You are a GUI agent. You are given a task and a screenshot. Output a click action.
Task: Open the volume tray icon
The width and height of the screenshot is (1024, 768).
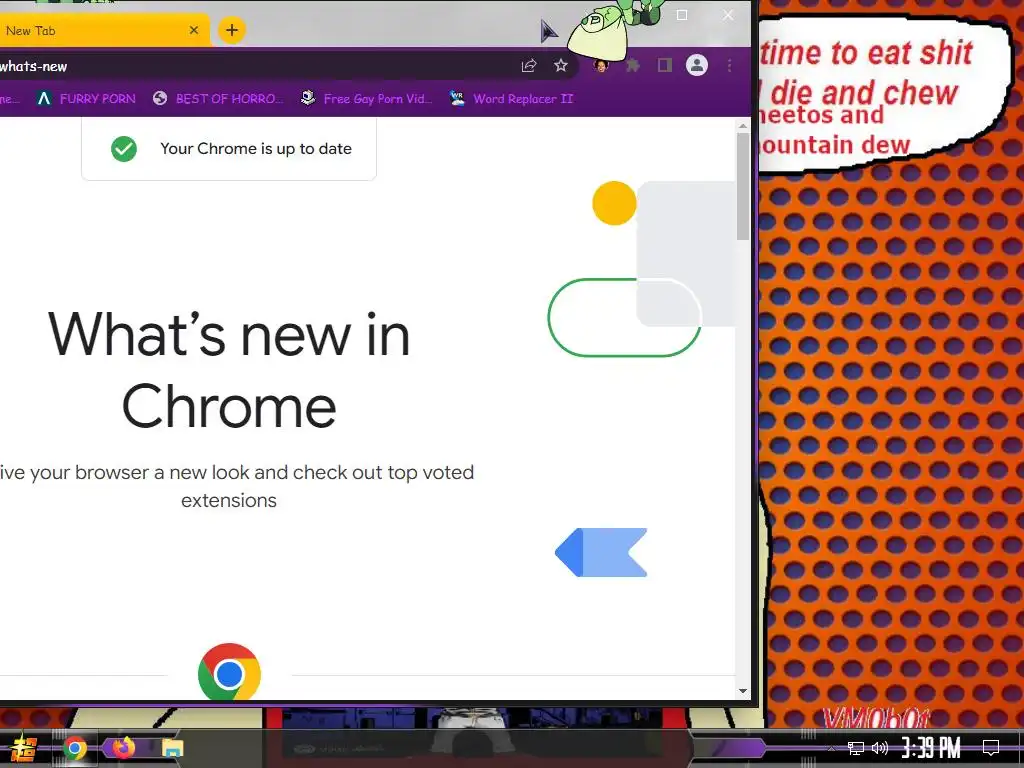(880, 748)
